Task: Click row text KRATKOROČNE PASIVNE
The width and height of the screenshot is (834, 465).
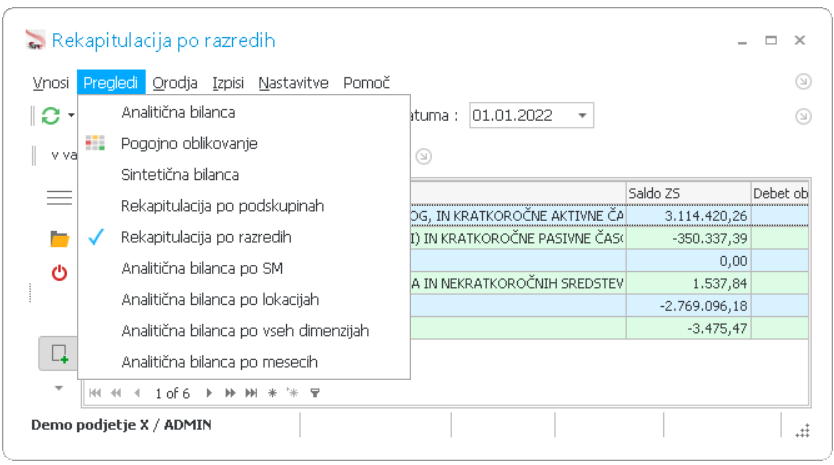Action: pos(516,238)
